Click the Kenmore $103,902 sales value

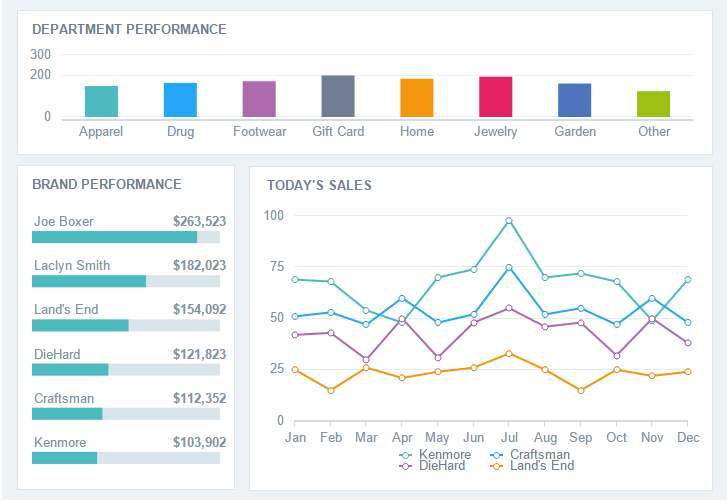[x=199, y=443]
